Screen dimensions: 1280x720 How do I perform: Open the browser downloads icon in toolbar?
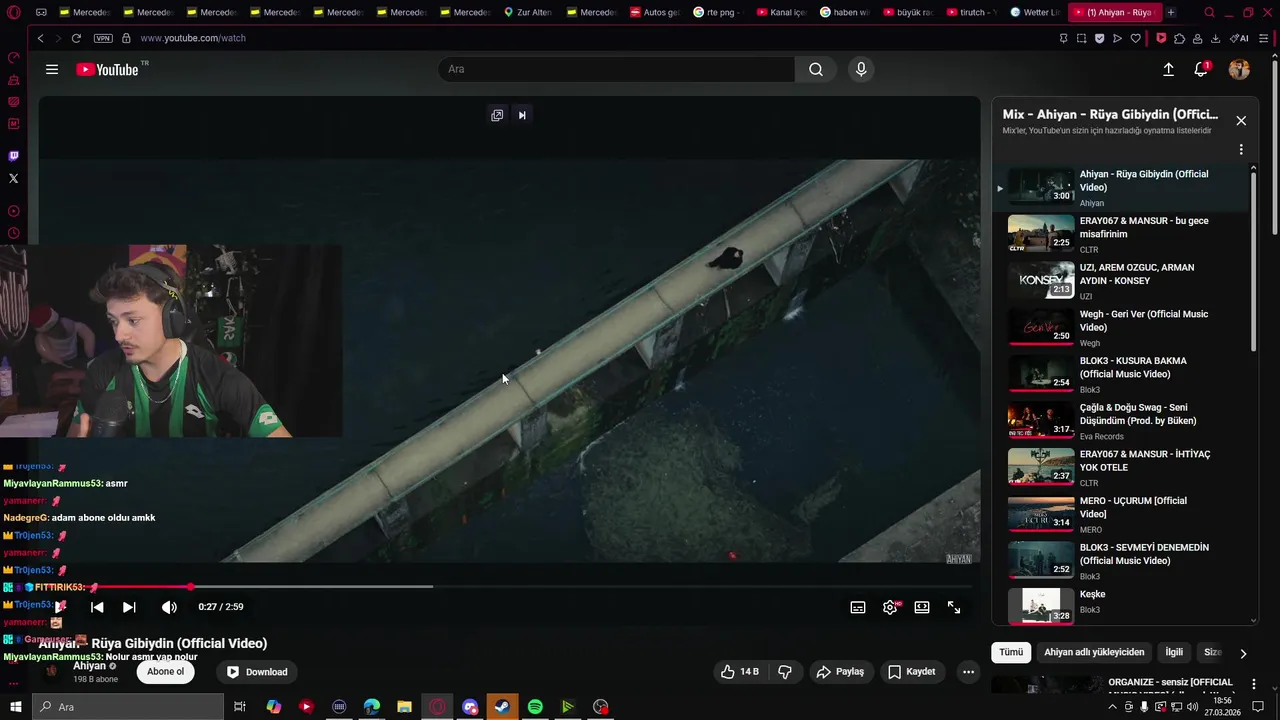tap(1215, 38)
